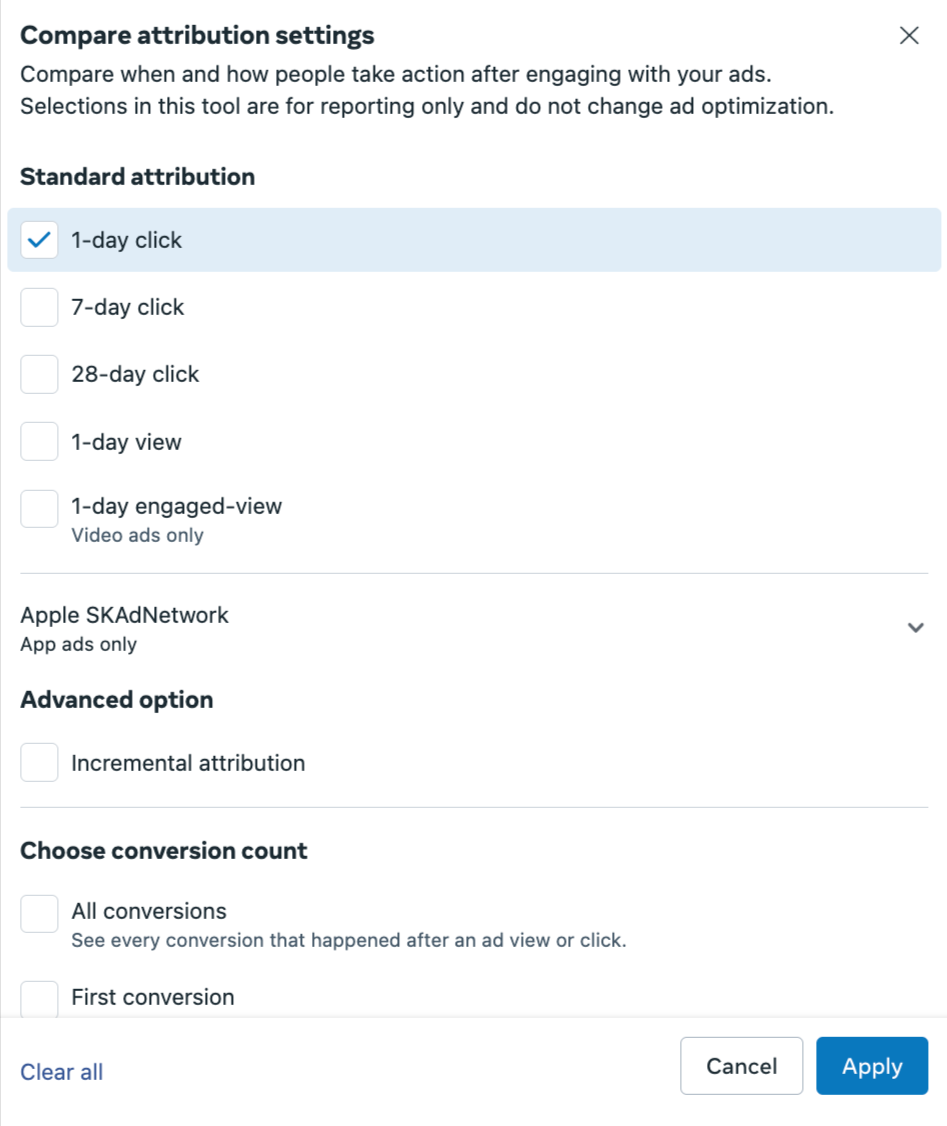Select the First conversion checkbox
The height and width of the screenshot is (1126, 947).
click(x=39, y=999)
